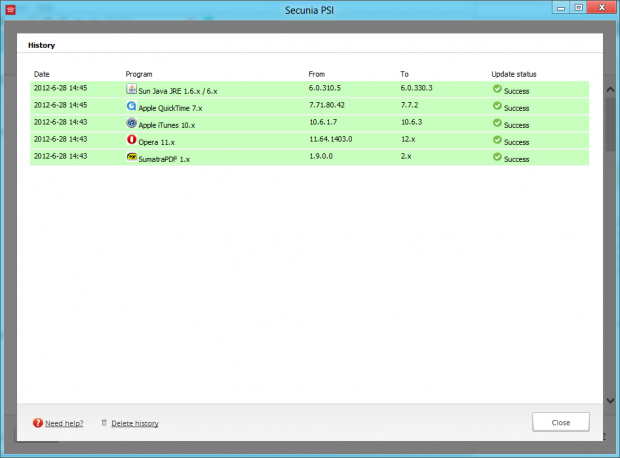This screenshot has width=620, height=458.
Task: Maximize the Secunia PSI window
Action: [x=577, y=8]
